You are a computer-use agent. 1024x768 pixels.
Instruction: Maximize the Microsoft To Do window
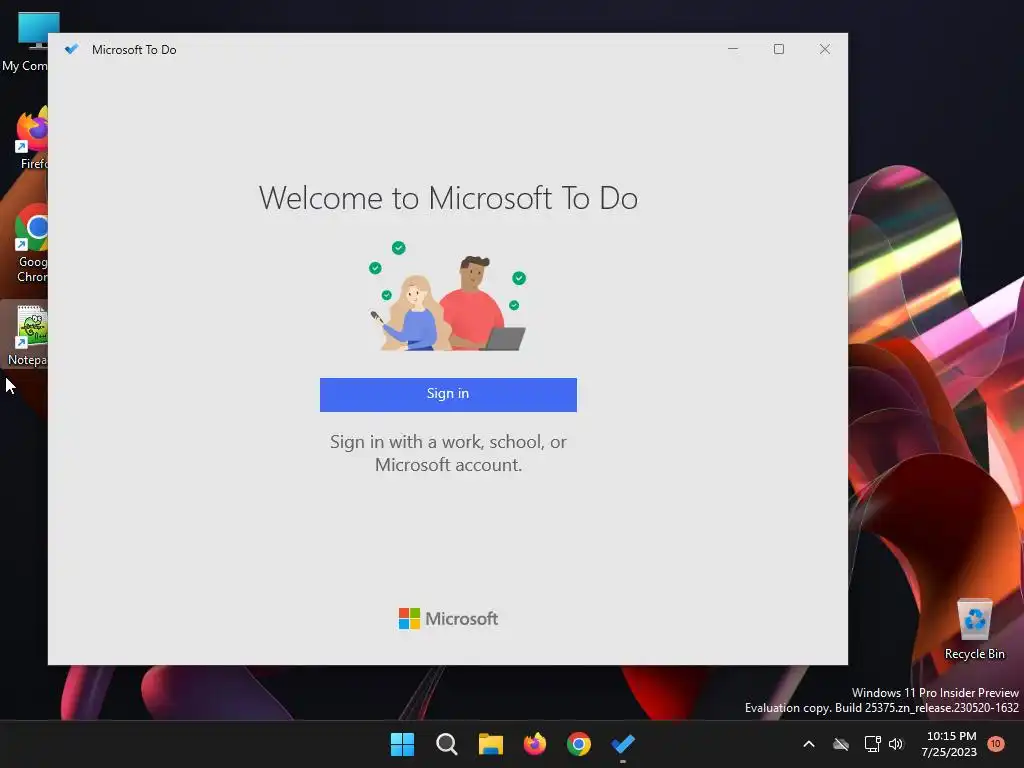coord(778,49)
